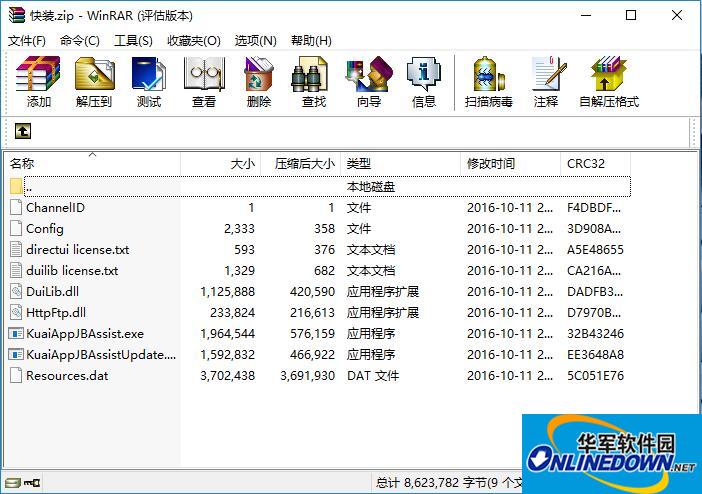Viewport: 702px width, 494px height.
Task: Open the 收藏夹(O) menu
Action: click(x=194, y=41)
